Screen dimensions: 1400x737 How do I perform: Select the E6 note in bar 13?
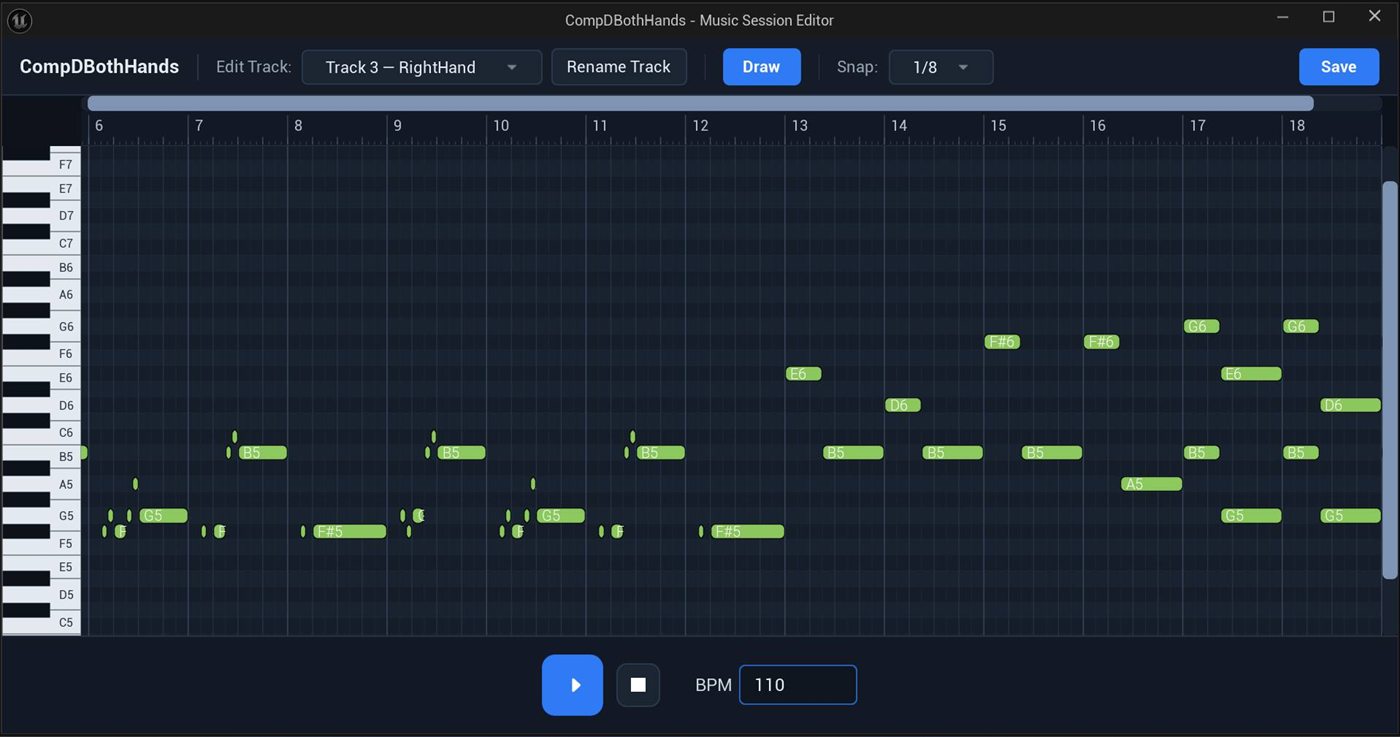tap(804, 374)
